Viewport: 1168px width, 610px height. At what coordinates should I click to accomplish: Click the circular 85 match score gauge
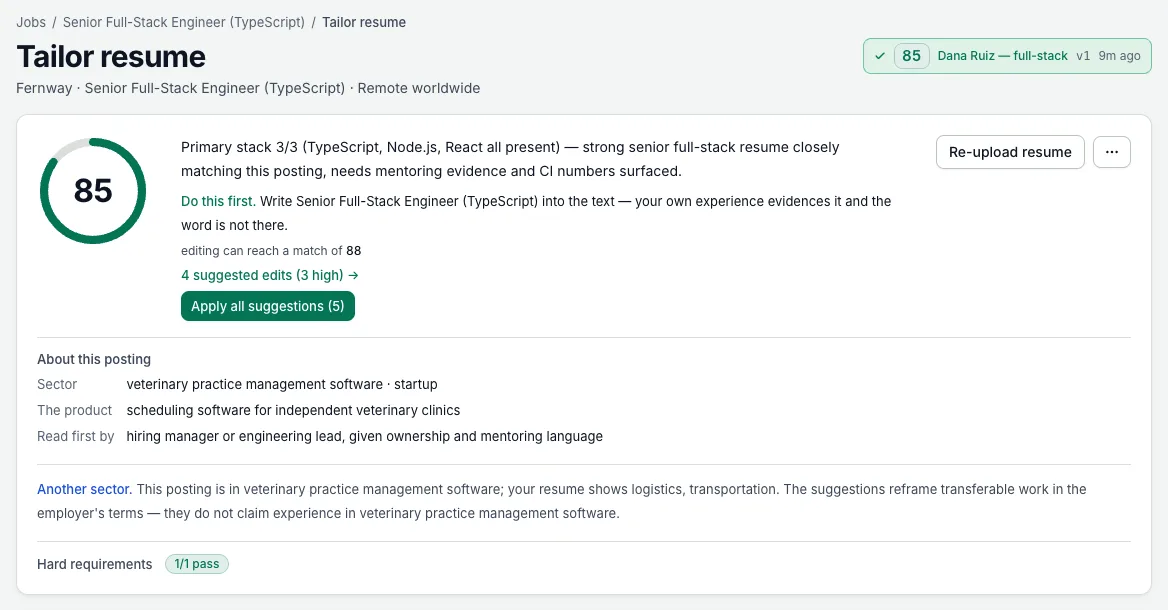[93, 191]
